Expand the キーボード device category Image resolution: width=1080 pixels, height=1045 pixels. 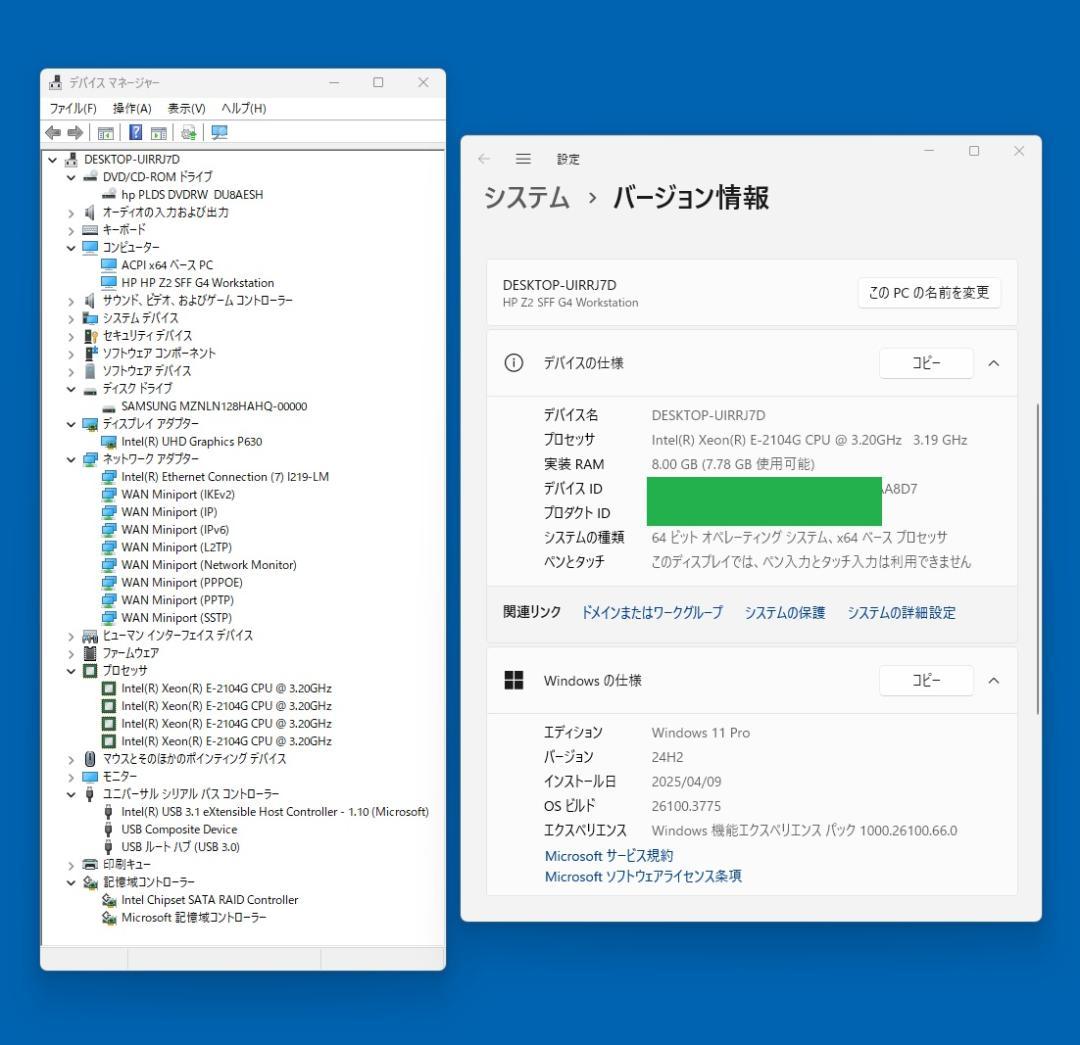69,229
